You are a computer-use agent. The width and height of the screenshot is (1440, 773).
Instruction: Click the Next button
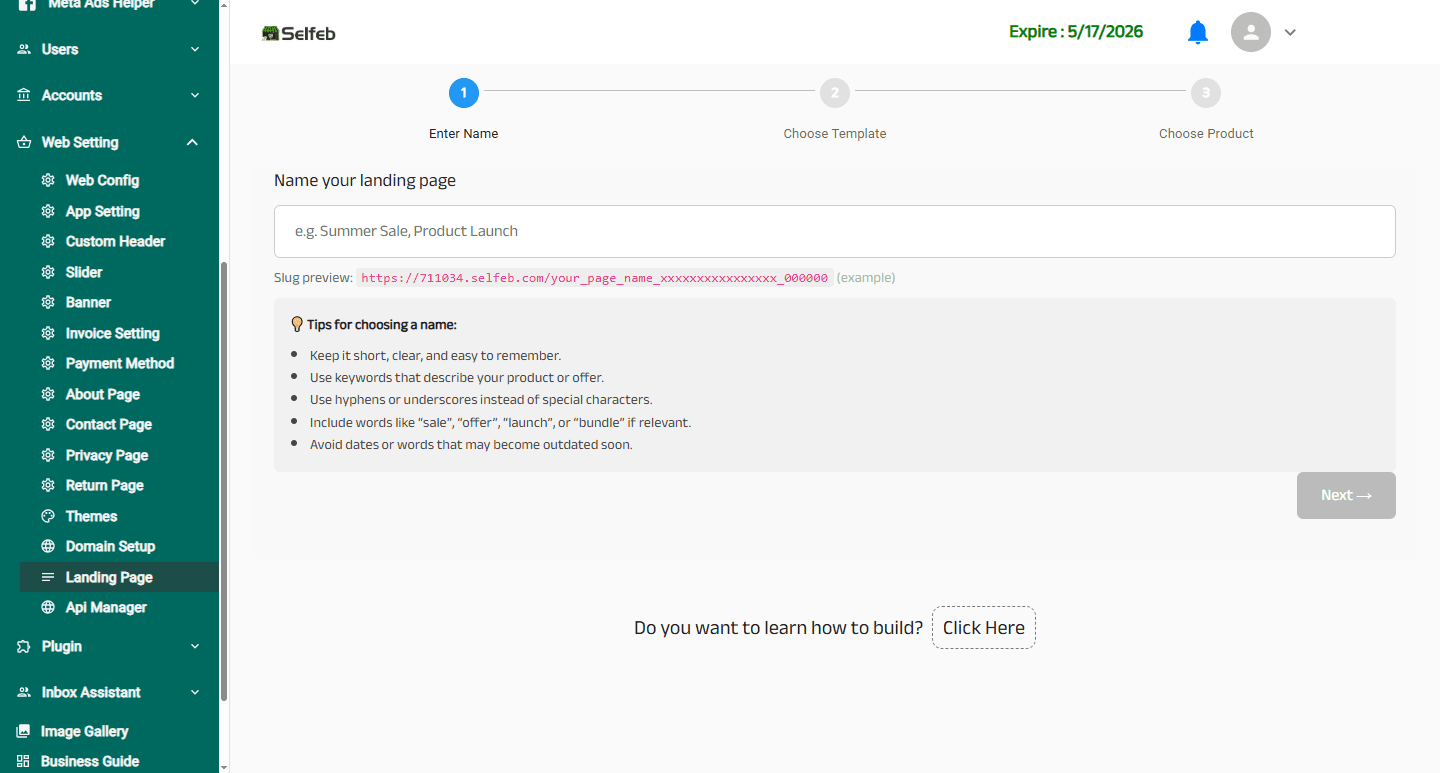[x=1345, y=495]
